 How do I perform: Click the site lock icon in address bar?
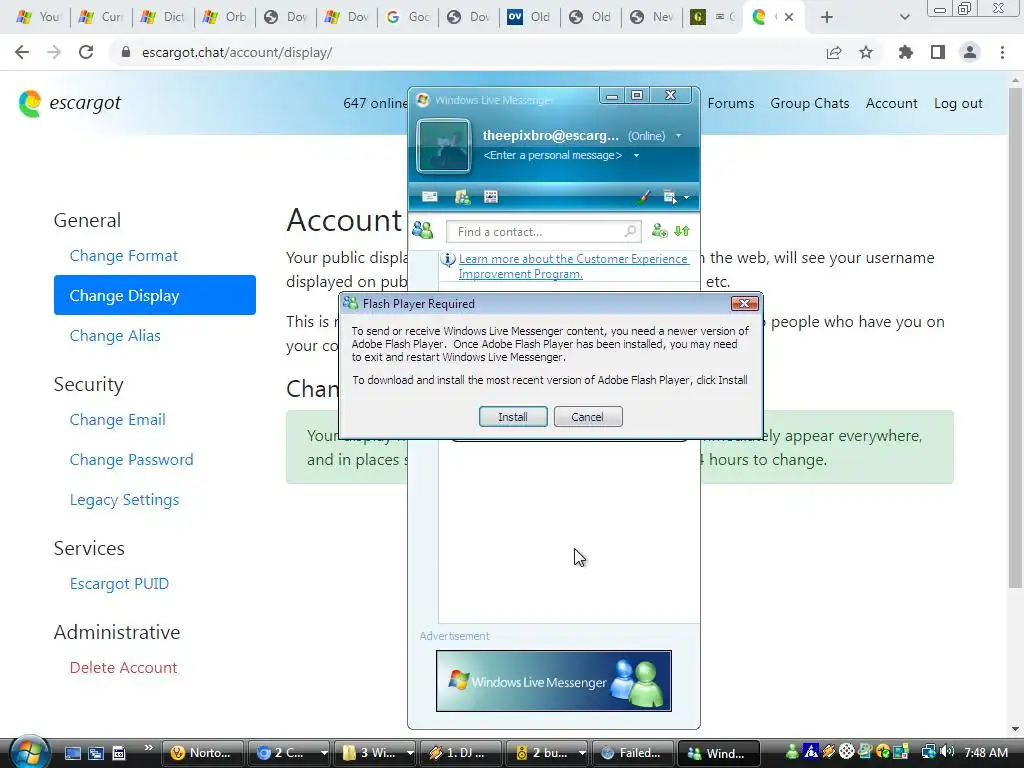tap(126, 52)
